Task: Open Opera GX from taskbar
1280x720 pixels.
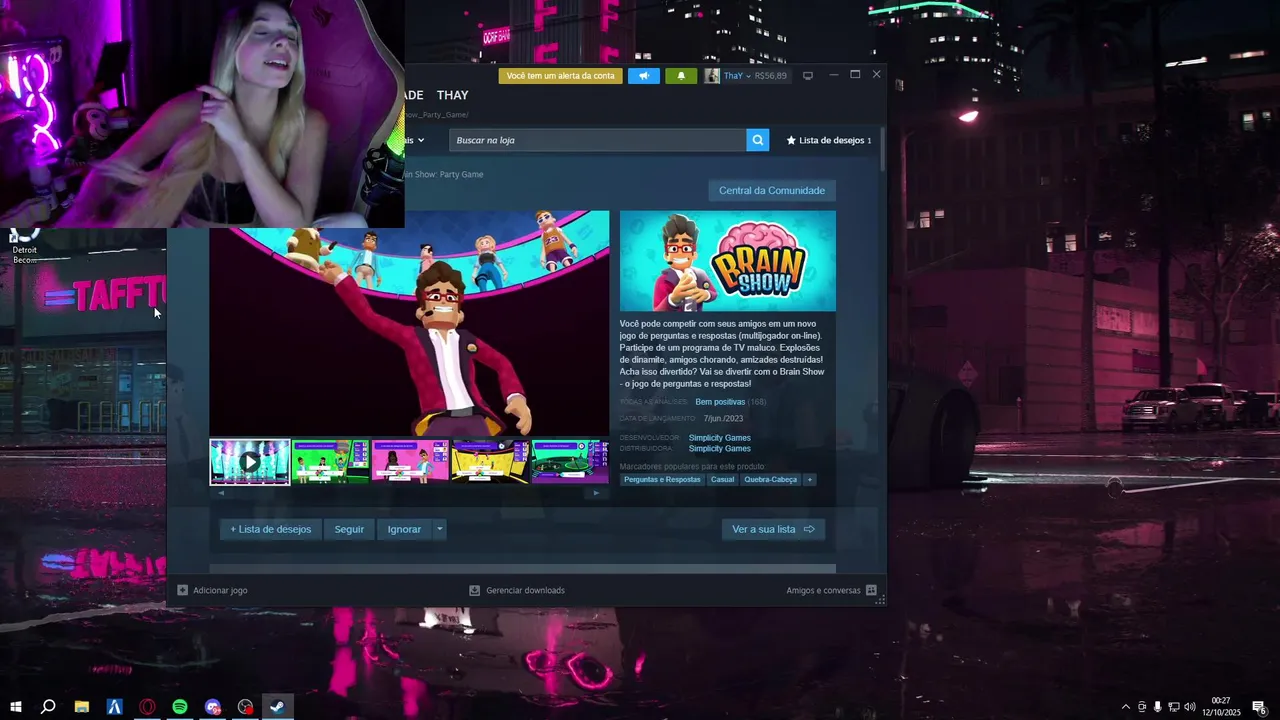Action: (x=148, y=707)
